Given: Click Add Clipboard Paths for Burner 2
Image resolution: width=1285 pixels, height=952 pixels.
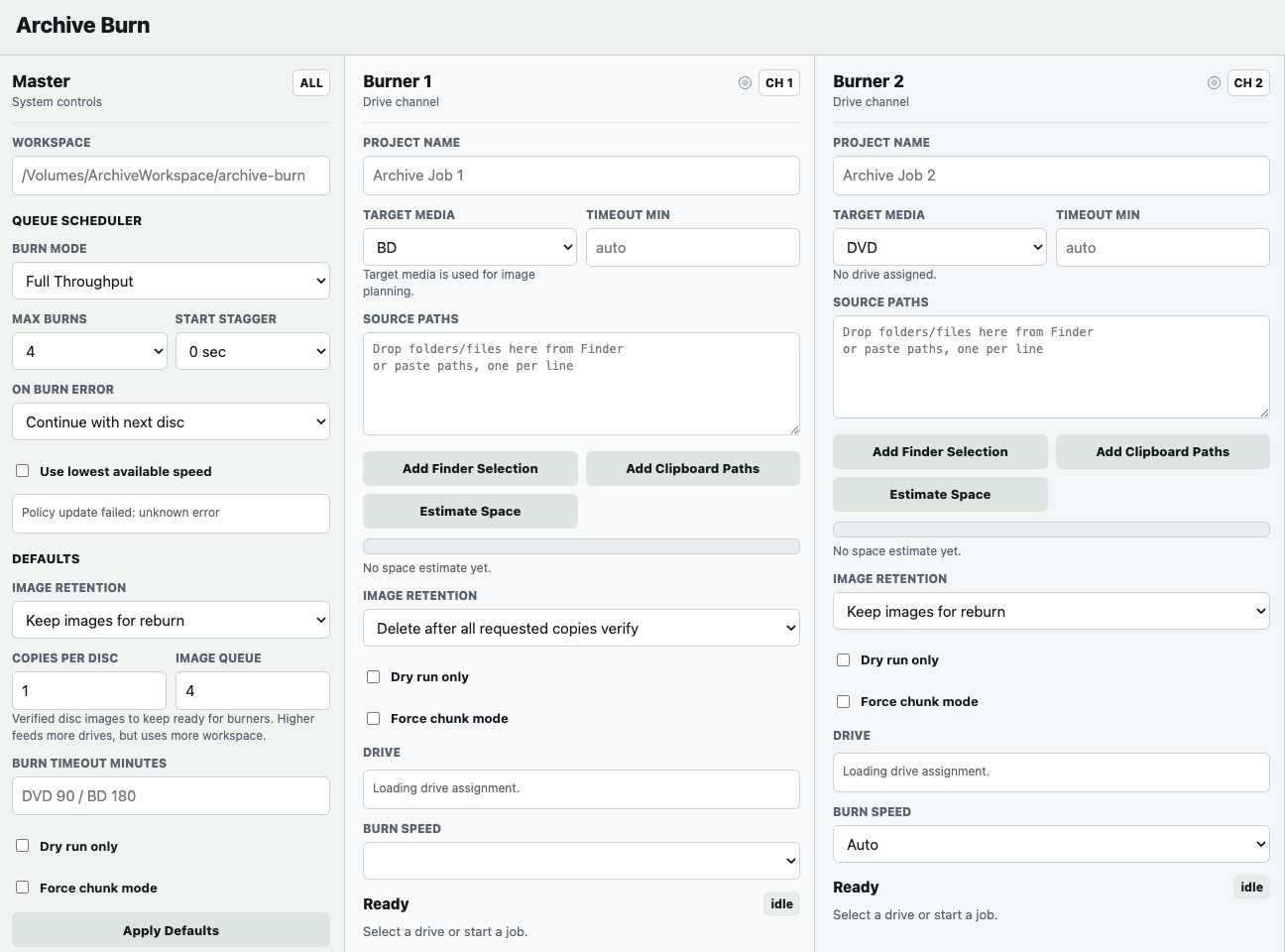Looking at the screenshot, I should tap(1162, 451).
